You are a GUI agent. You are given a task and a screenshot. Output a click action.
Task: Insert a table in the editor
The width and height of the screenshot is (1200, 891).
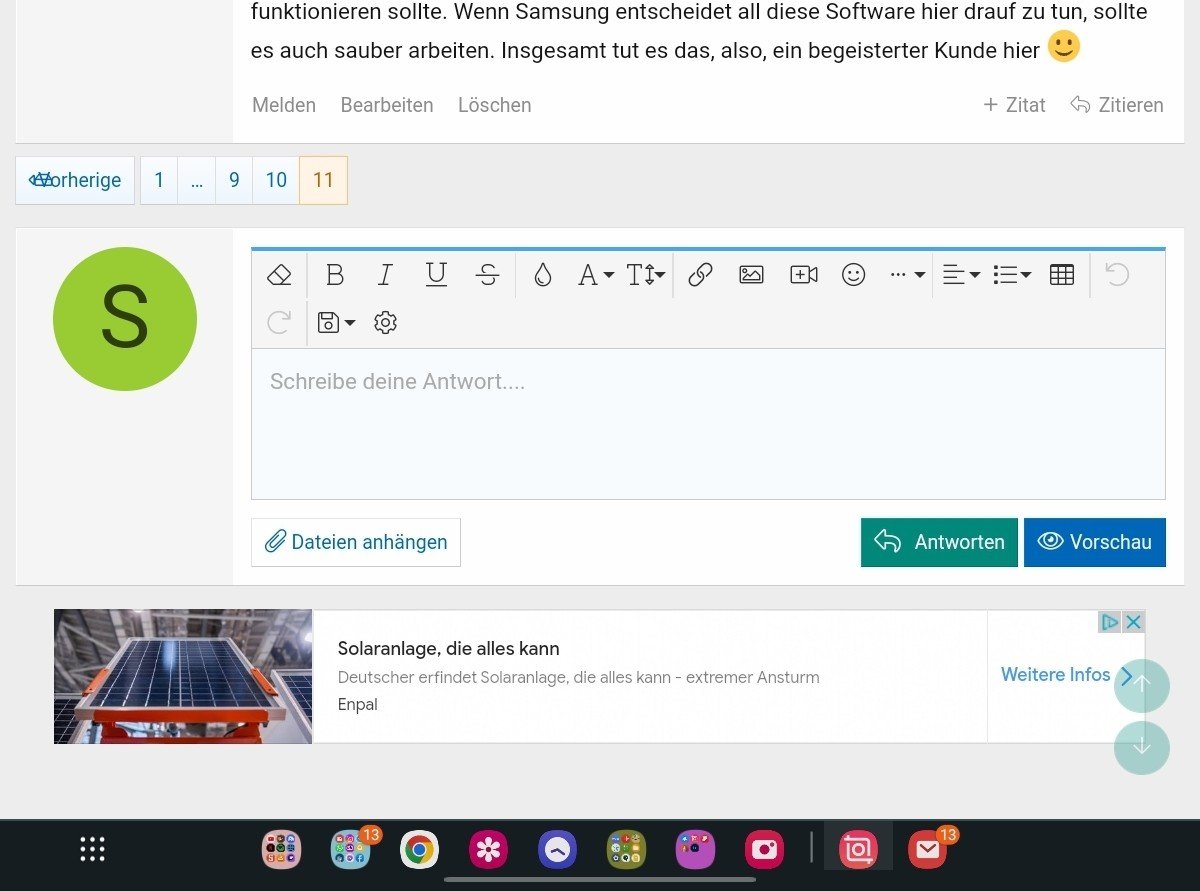tap(1062, 275)
